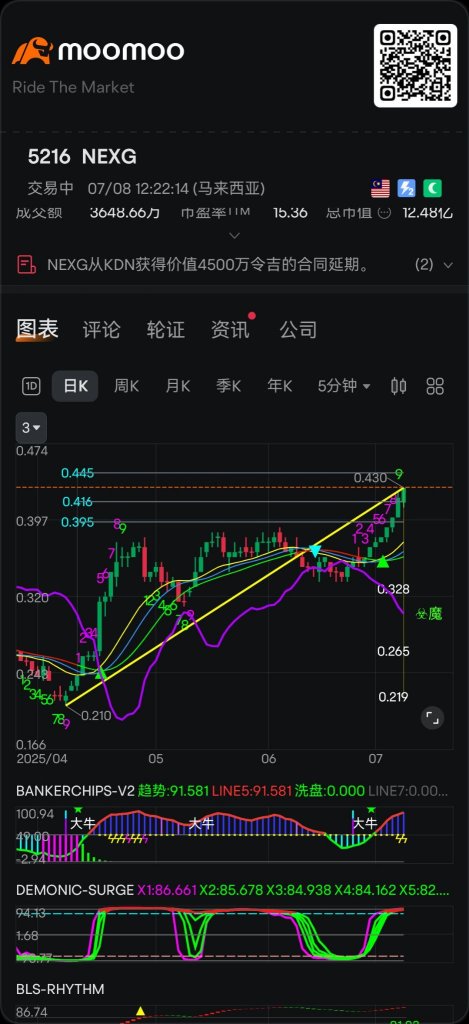The height and width of the screenshot is (1024, 469).
Task: Select the 图表 tab
Action: point(37,329)
